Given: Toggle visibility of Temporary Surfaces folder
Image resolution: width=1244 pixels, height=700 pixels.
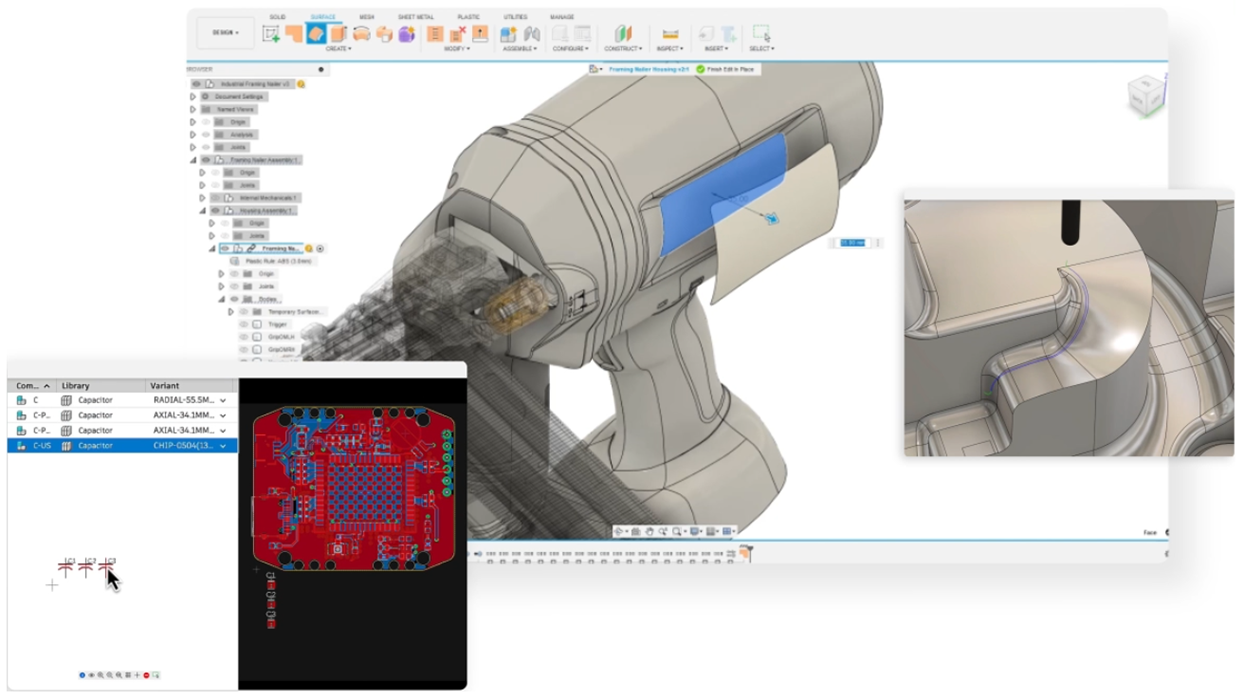Looking at the screenshot, I should tap(243, 312).
